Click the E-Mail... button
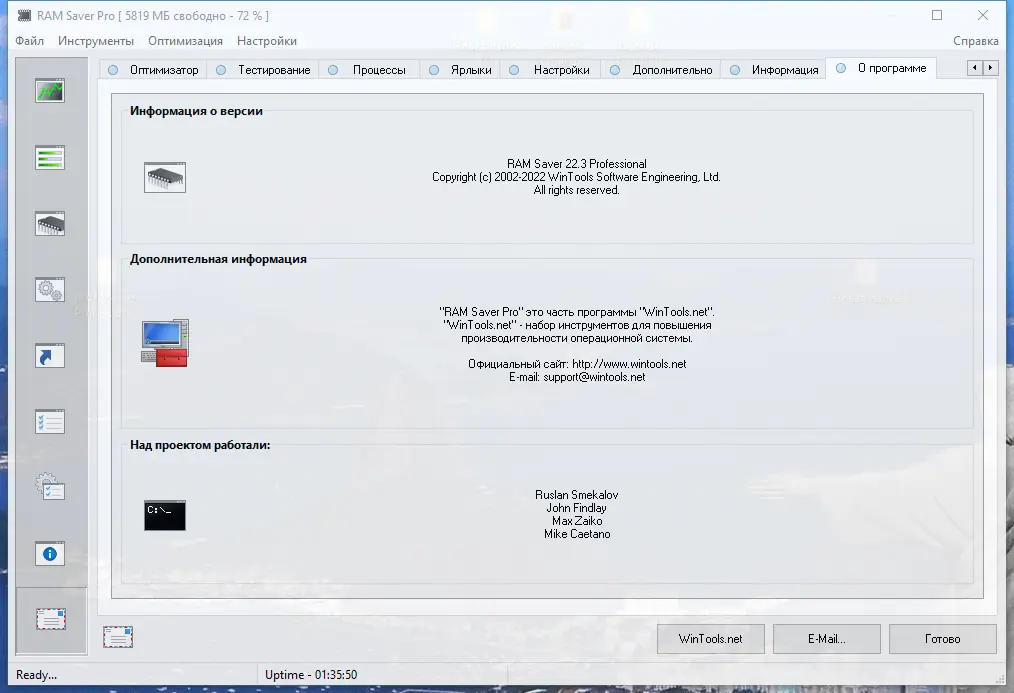Screen dimensions: 1014x693 [826, 639]
